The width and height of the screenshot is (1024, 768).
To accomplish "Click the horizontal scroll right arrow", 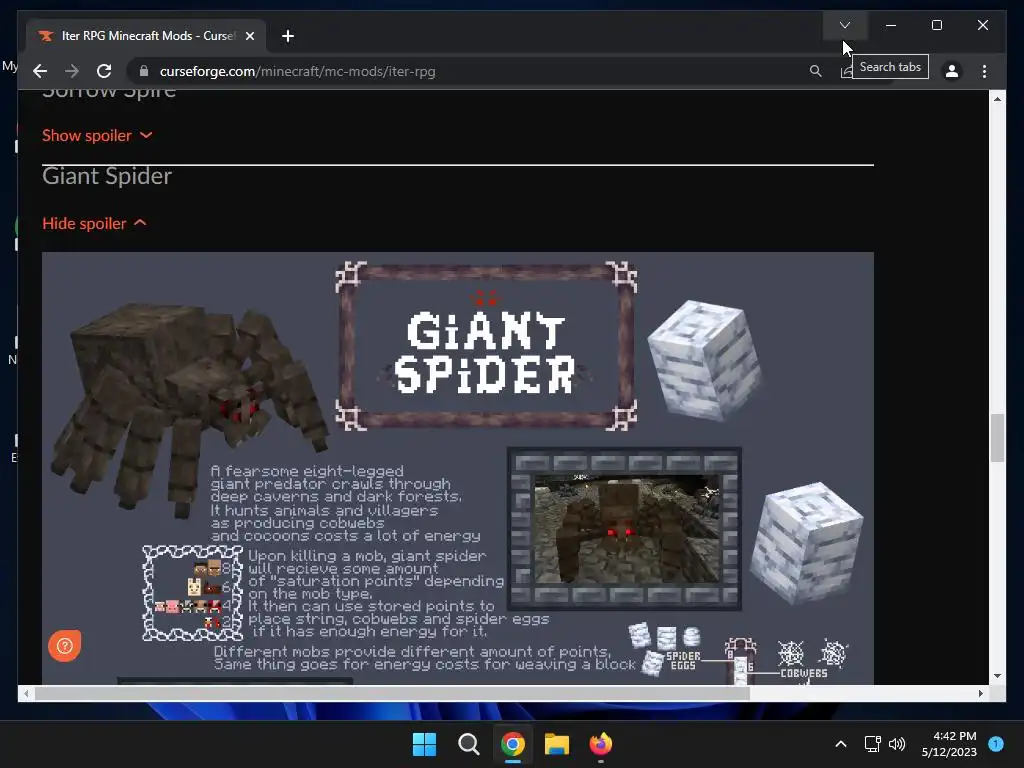I will click(981, 694).
